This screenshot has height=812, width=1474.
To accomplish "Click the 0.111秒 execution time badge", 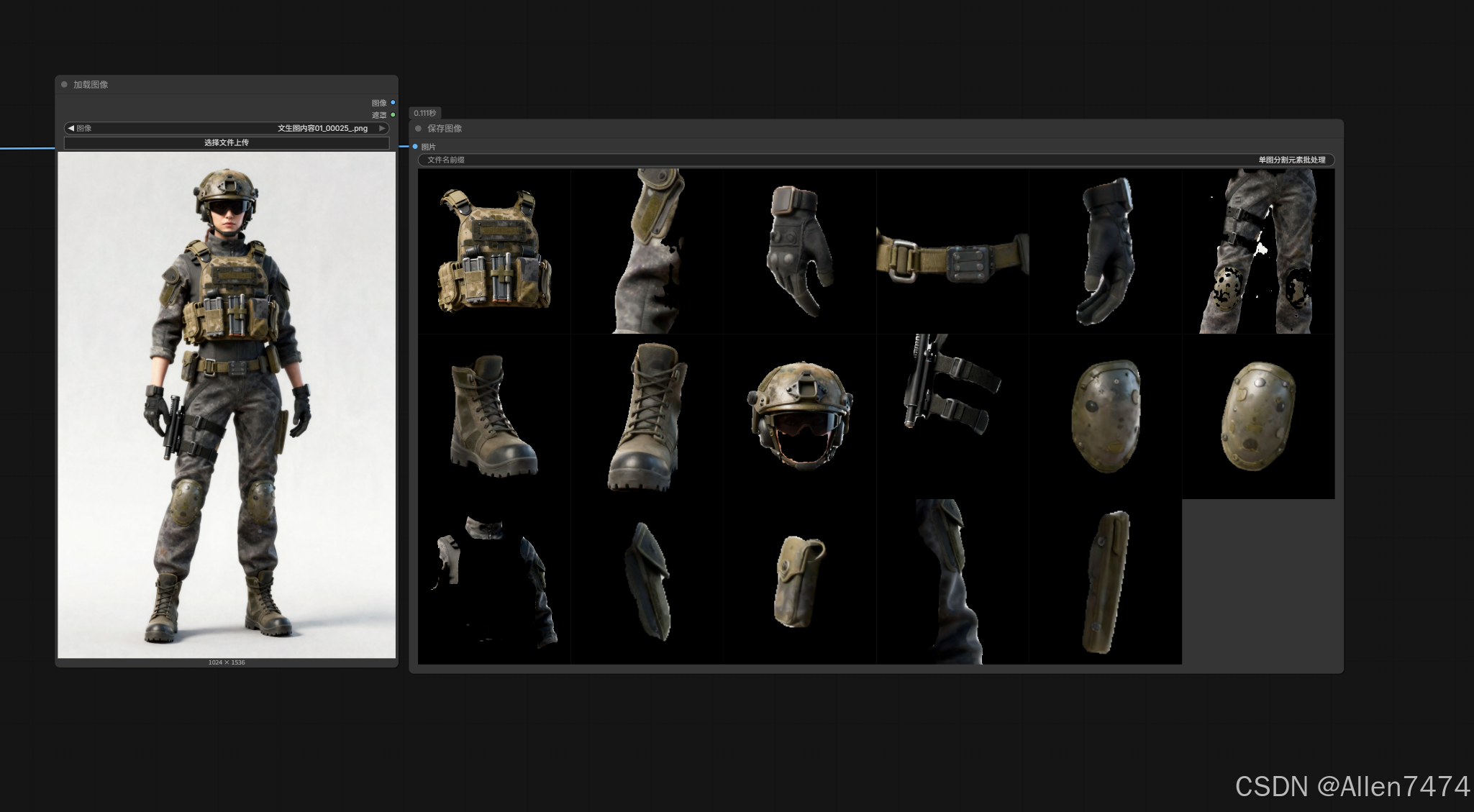I will tap(425, 113).
